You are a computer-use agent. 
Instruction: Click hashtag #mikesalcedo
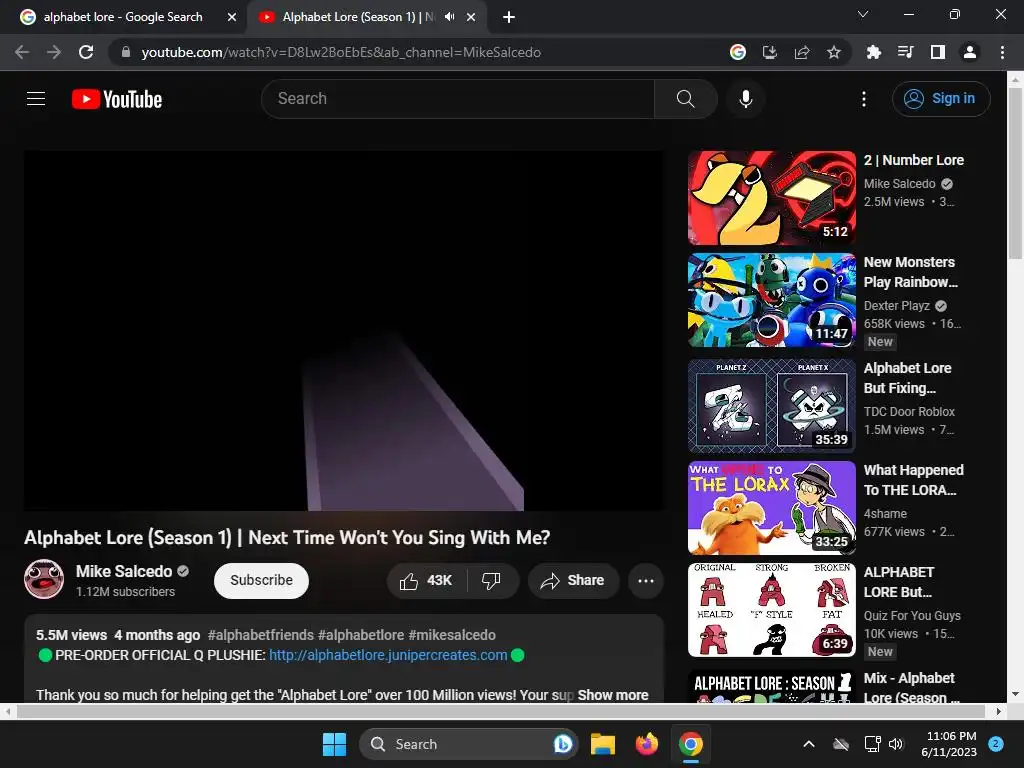point(452,635)
